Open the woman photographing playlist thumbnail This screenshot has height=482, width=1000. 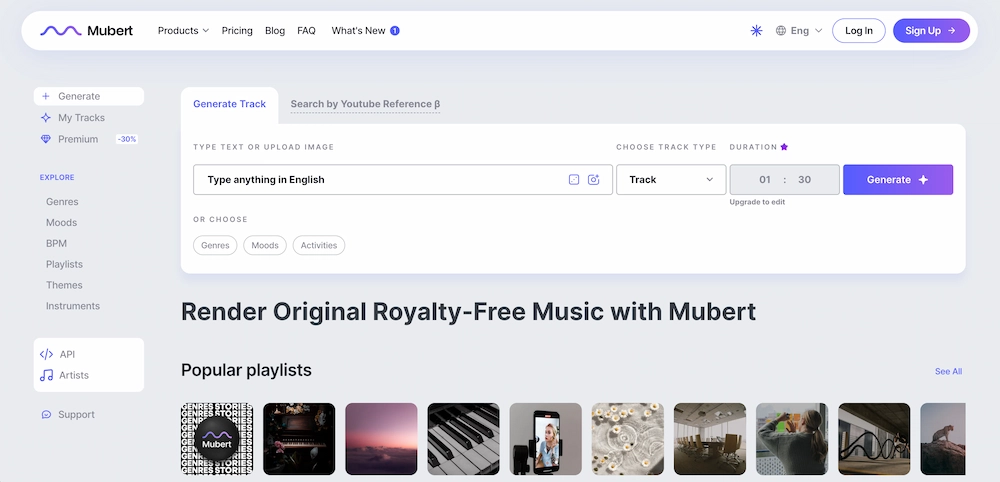[792, 439]
